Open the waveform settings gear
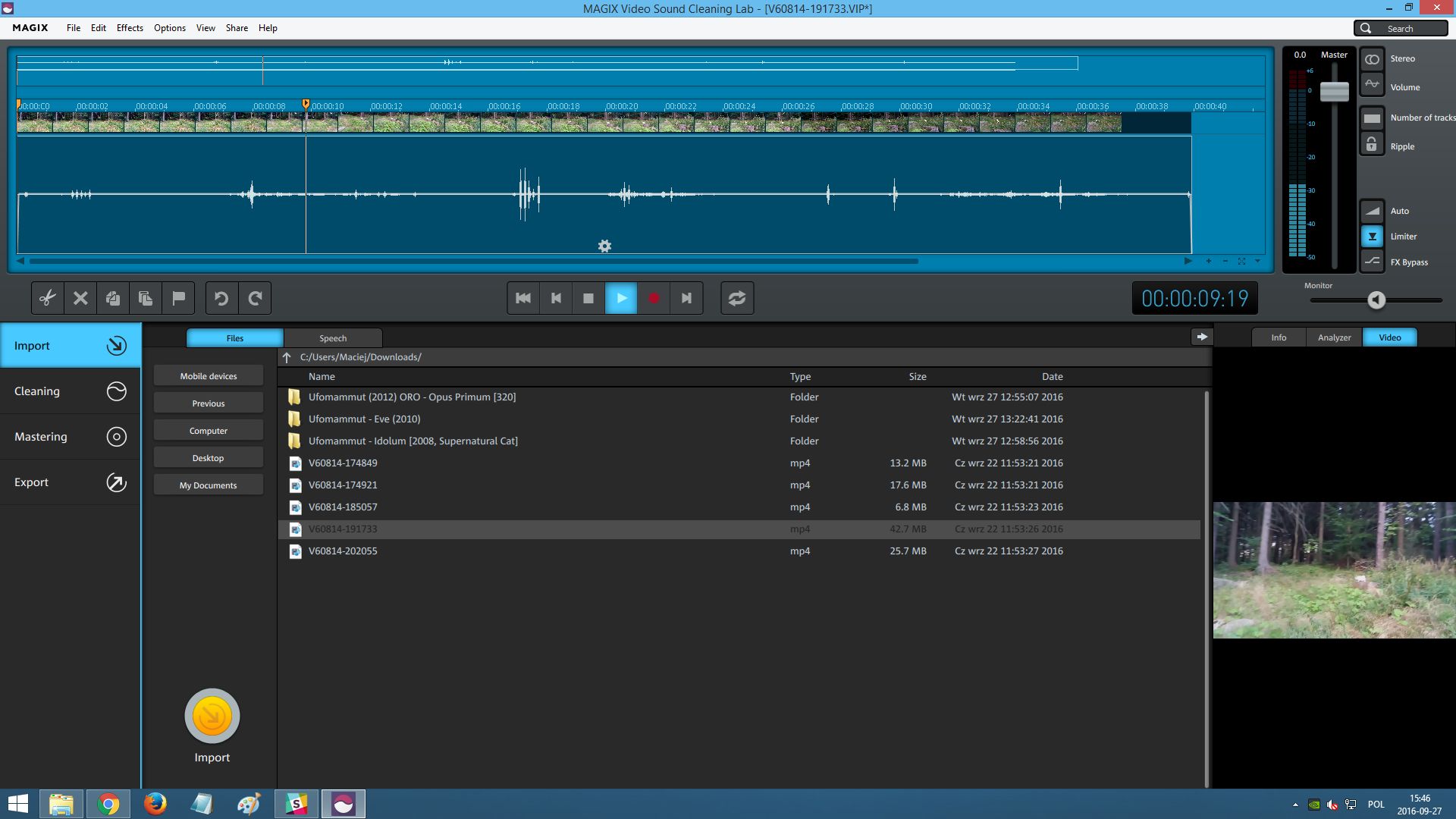This screenshot has height=819, width=1456. pyautogui.click(x=604, y=246)
